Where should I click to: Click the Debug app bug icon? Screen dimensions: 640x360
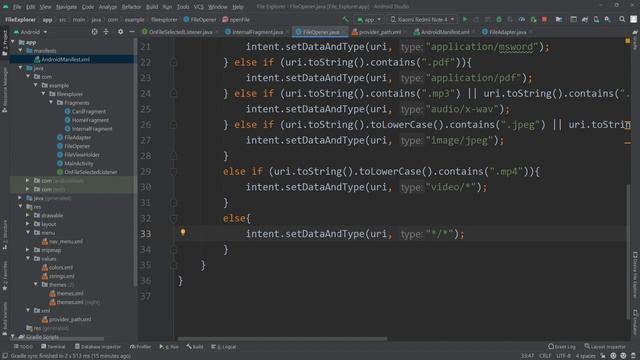click(499, 19)
